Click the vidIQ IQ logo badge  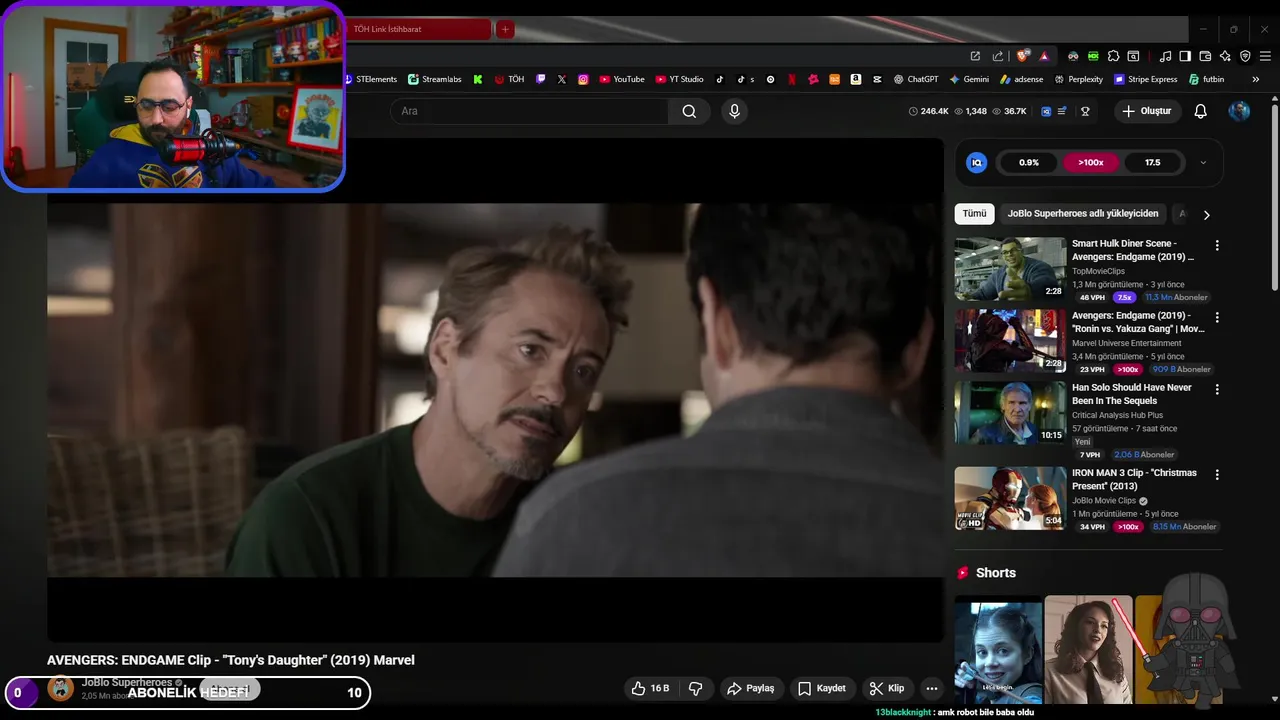977,162
